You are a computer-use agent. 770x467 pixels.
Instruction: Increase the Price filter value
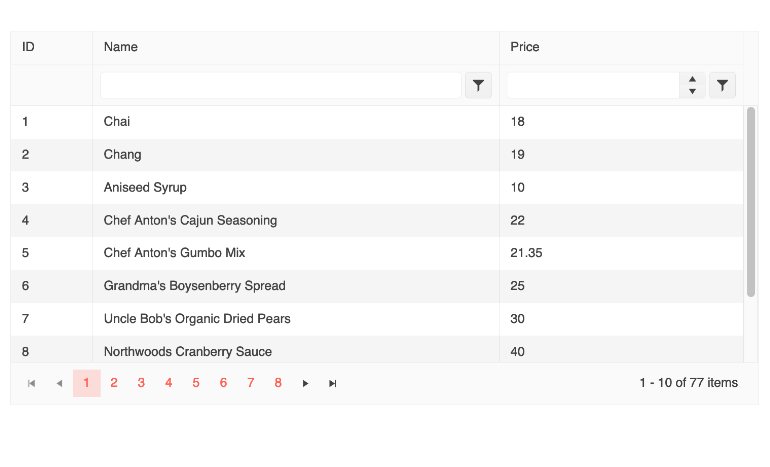(x=692, y=79)
